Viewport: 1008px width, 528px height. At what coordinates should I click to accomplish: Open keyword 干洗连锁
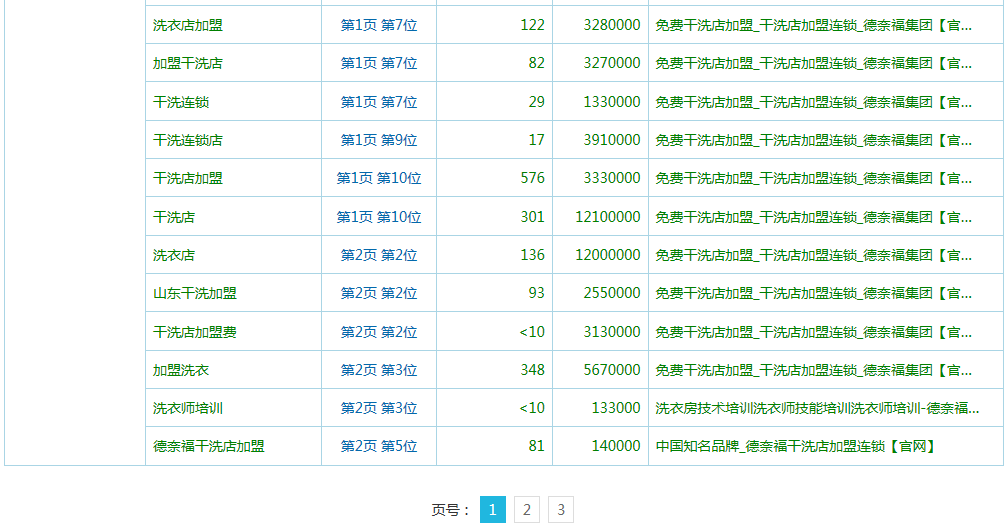[x=181, y=102]
